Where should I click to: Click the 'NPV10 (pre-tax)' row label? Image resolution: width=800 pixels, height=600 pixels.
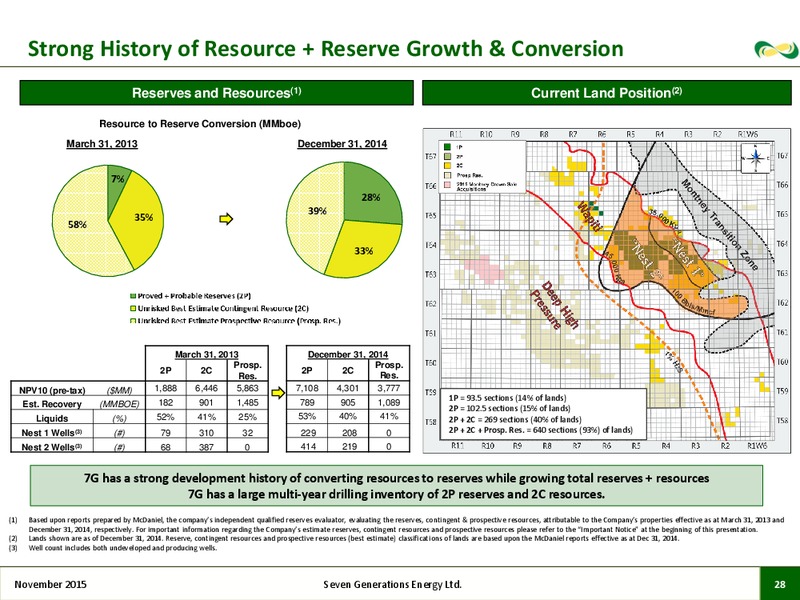click(52, 390)
